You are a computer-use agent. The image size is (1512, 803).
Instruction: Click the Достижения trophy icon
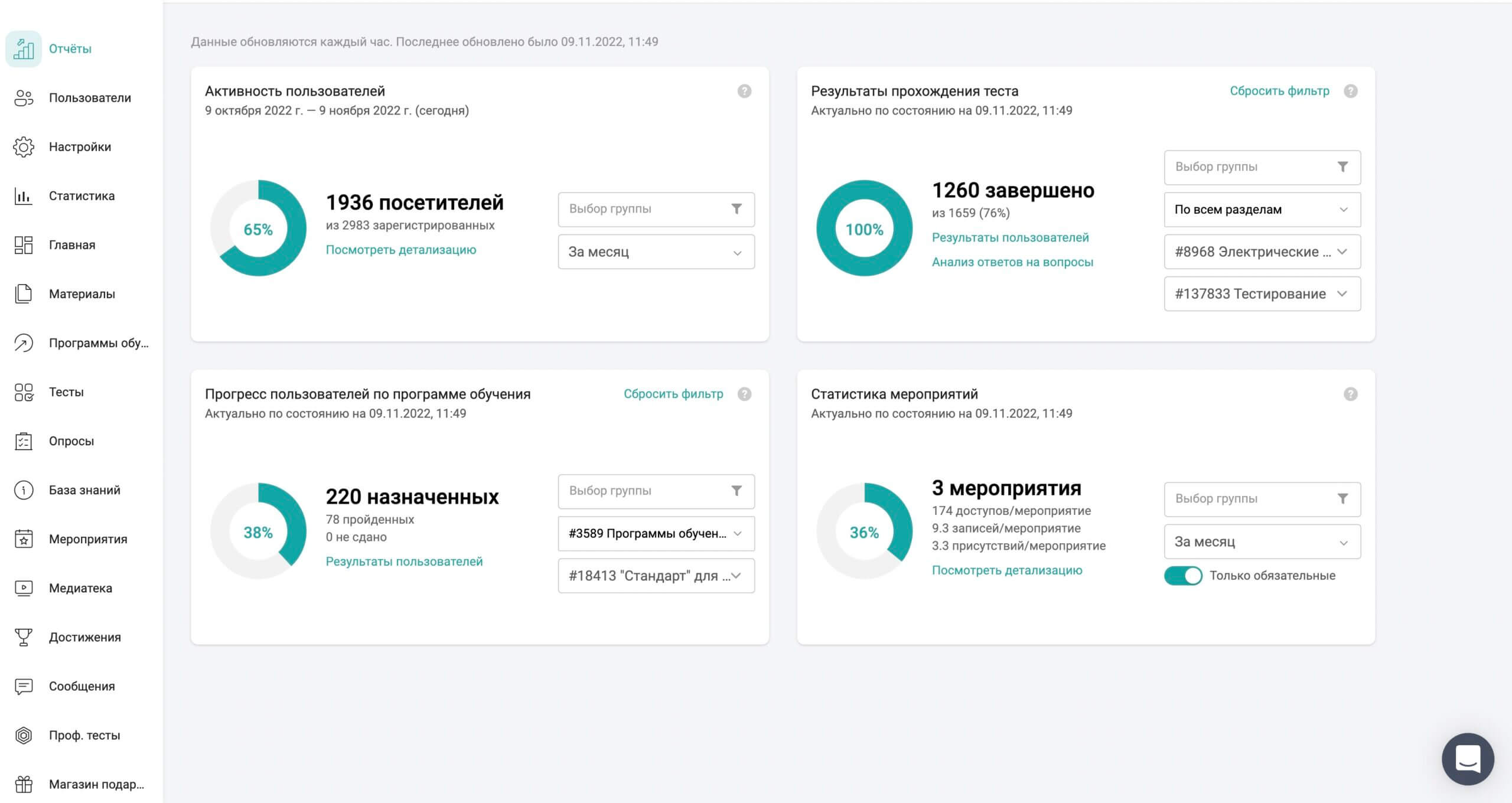click(24, 637)
